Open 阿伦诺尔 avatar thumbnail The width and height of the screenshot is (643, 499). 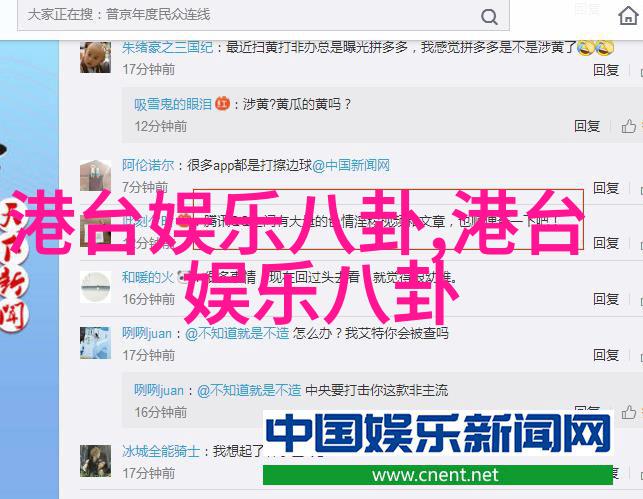[95, 175]
